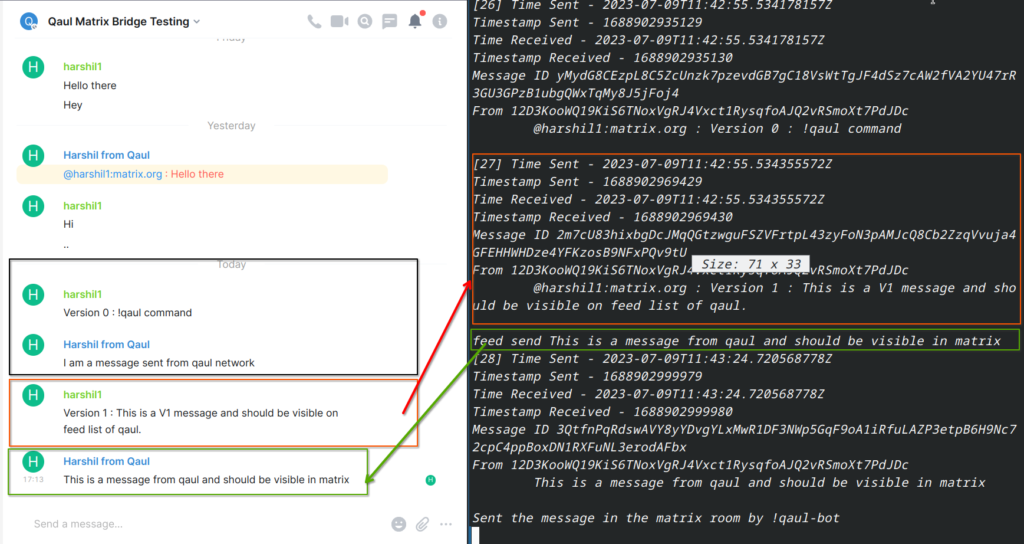Open sender 'Harshil from Qaul' above the qaul network message
This screenshot has height=544, width=1024.
coord(106,344)
